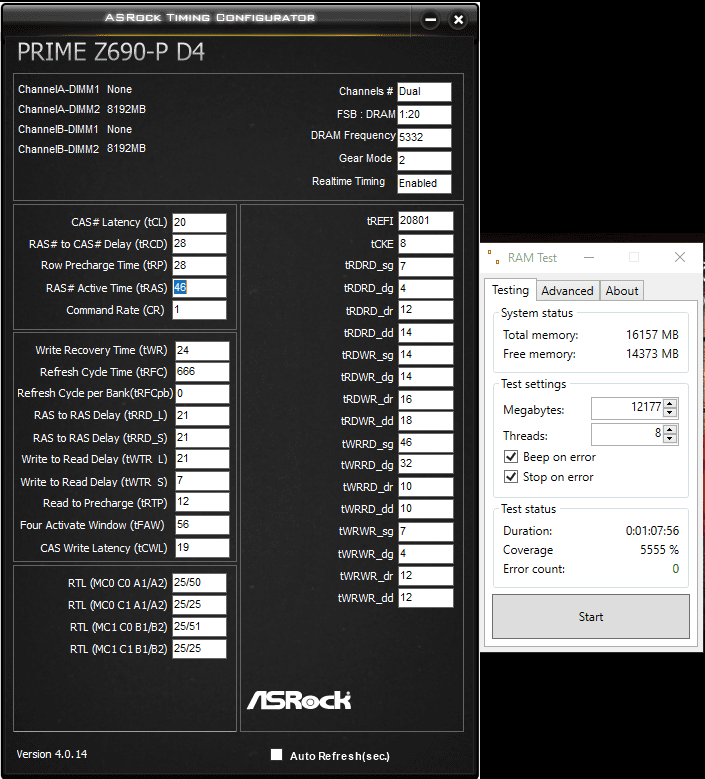This screenshot has height=779, width=705.
Task: Click the Refresh Cycle Time (tRFC) field
Action: coord(202,372)
